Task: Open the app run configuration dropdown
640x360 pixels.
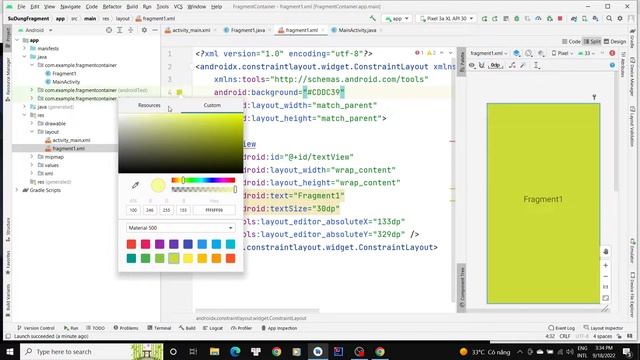Action: [x=397, y=19]
